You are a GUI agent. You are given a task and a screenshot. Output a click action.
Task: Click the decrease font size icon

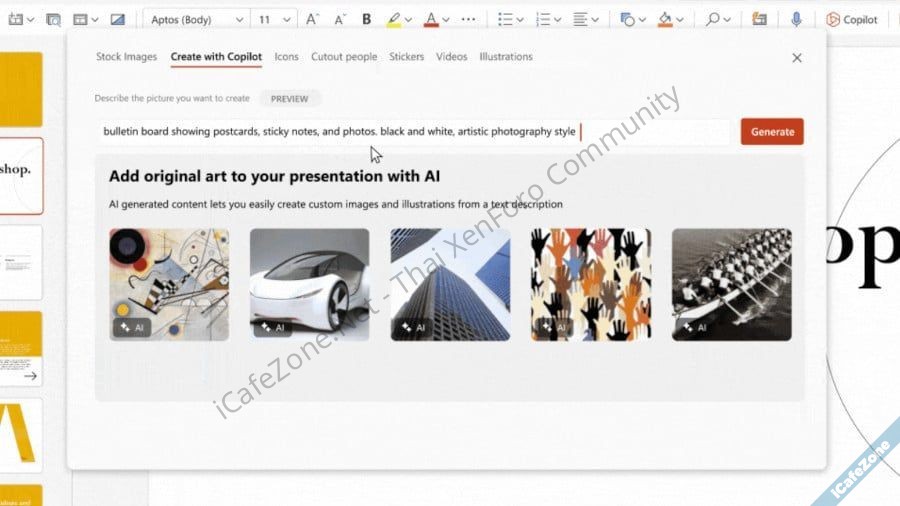click(339, 19)
